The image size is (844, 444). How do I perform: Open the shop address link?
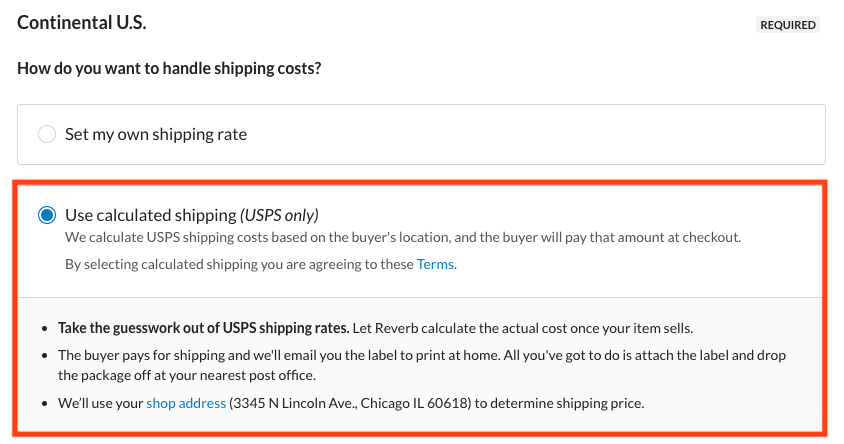click(x=186, y=403)
